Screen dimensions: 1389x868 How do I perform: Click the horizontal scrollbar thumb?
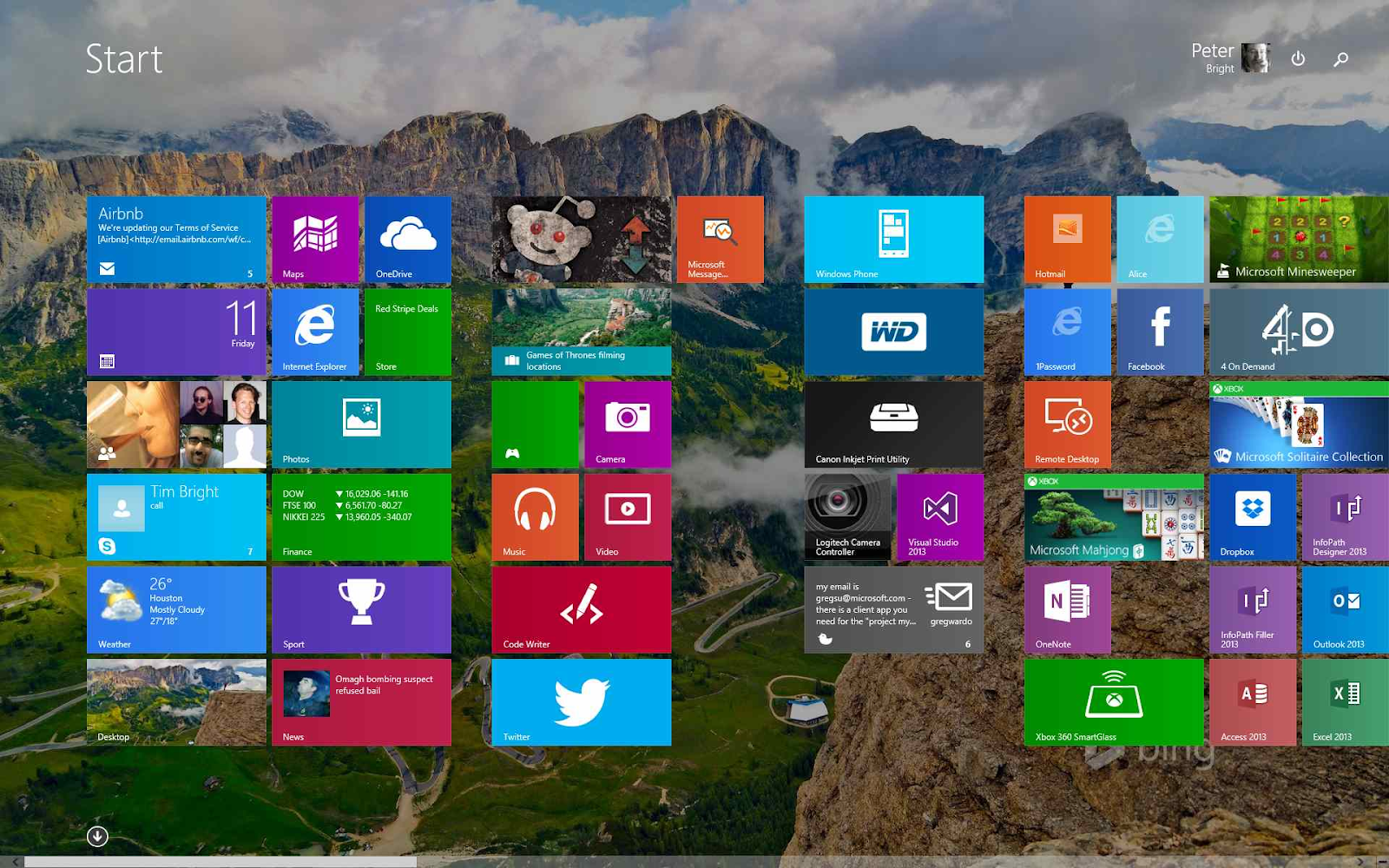(x=221, y=862)
